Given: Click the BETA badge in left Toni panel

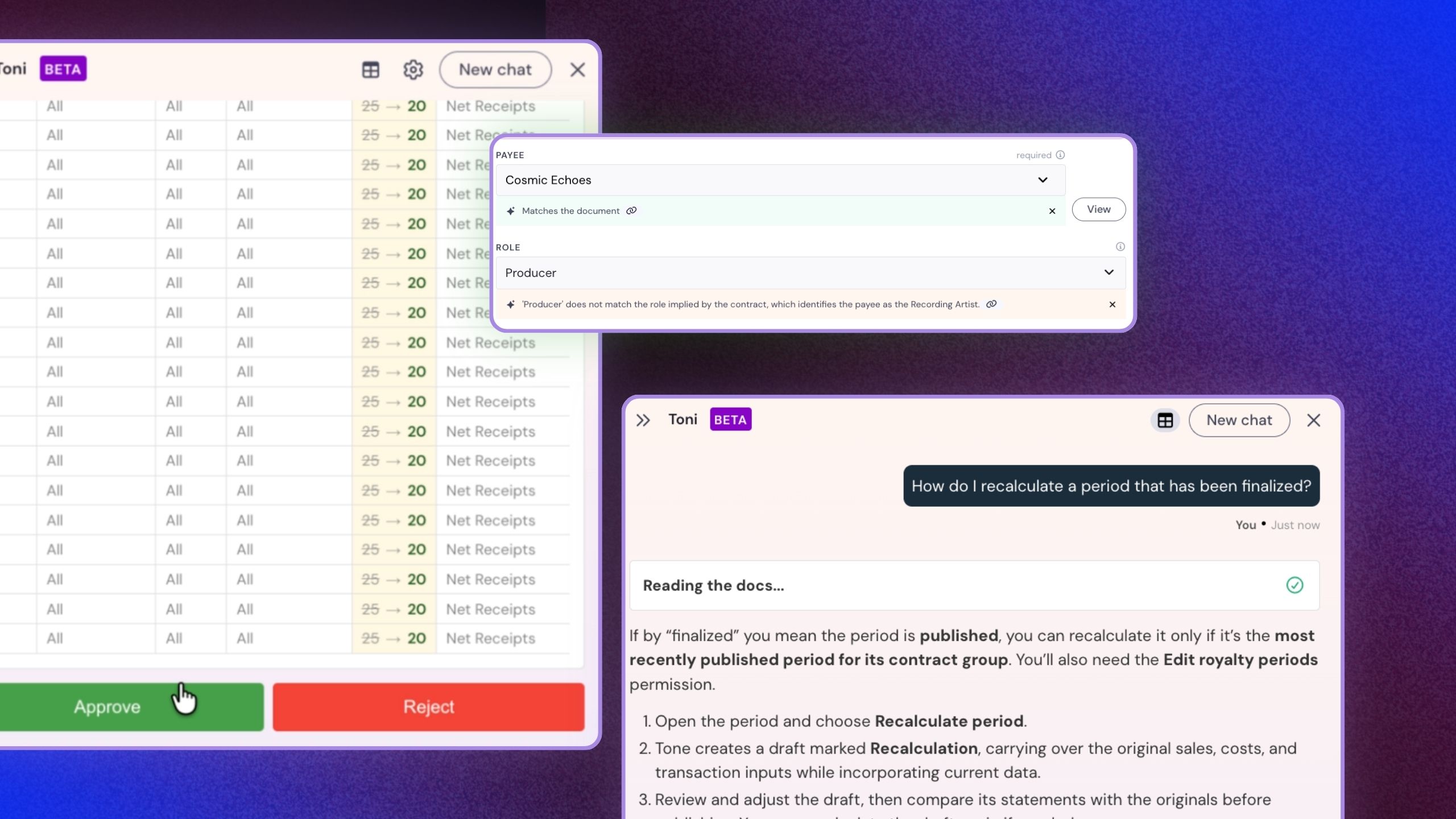Looking at the screenshot, I should coord(63,68).
